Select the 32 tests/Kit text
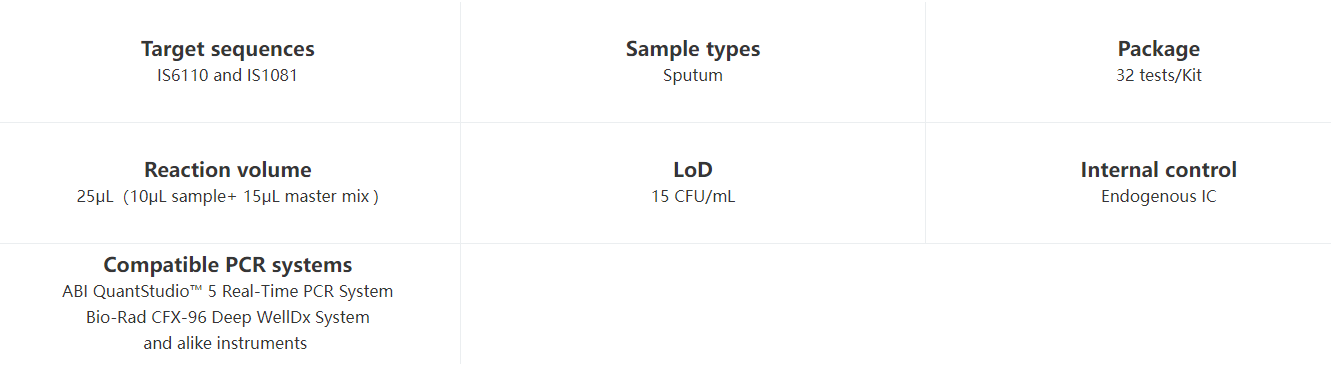Screen dimensions: 1331x367 [1159, 76]
